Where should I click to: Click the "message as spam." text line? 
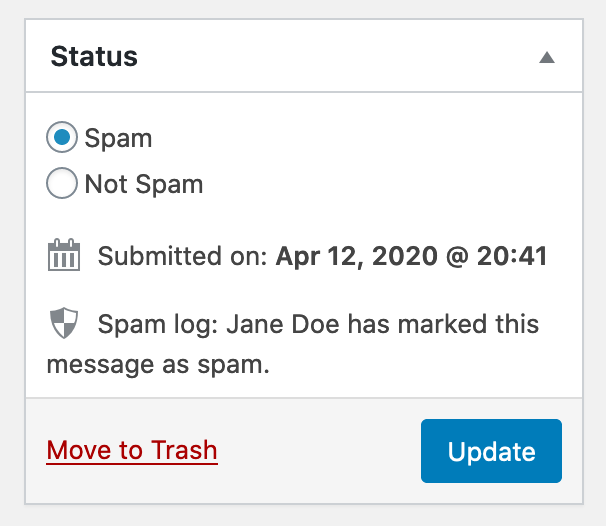158,365
